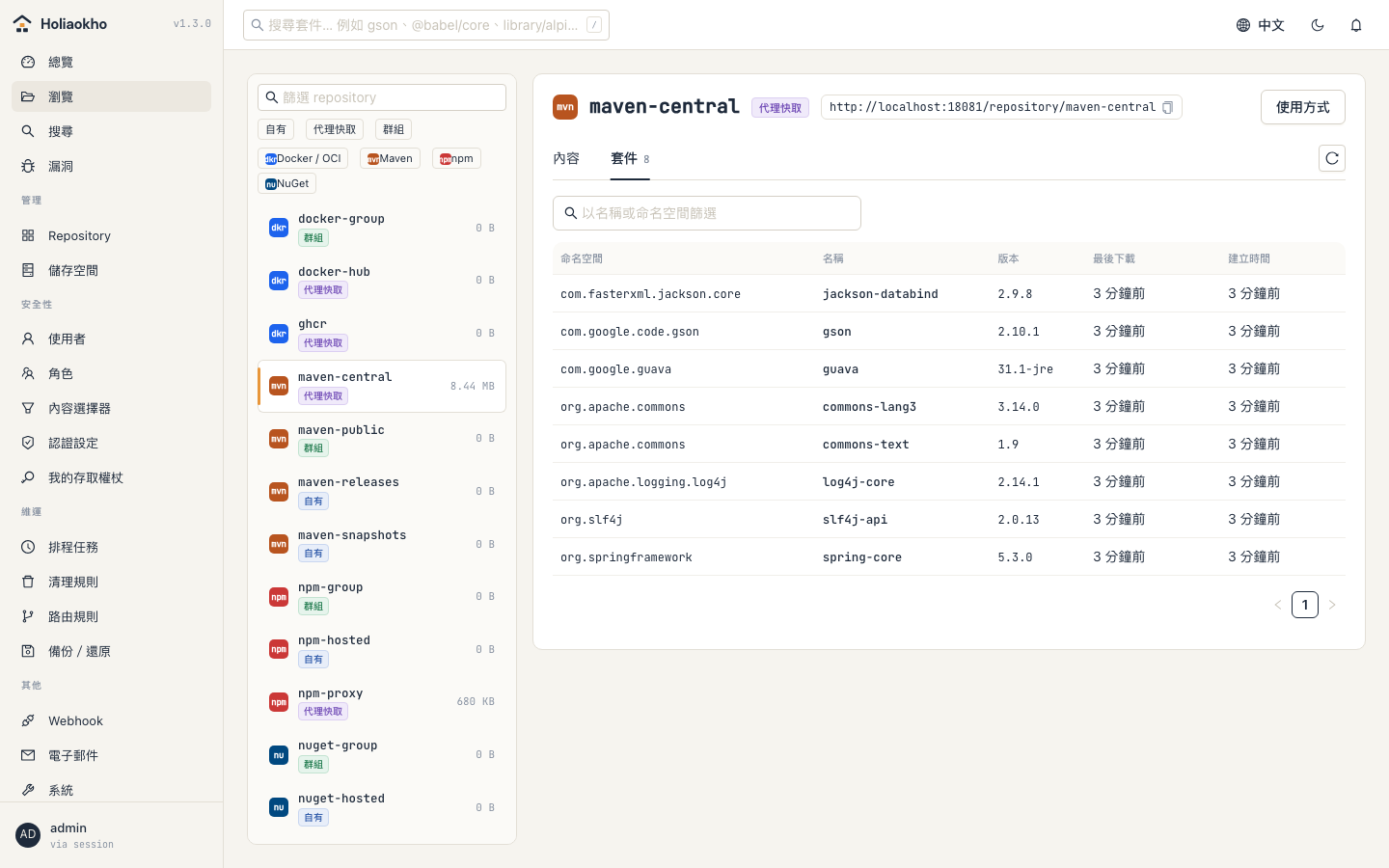
Task: Focus the name or namespace filter field
Action: click(707, 213)
